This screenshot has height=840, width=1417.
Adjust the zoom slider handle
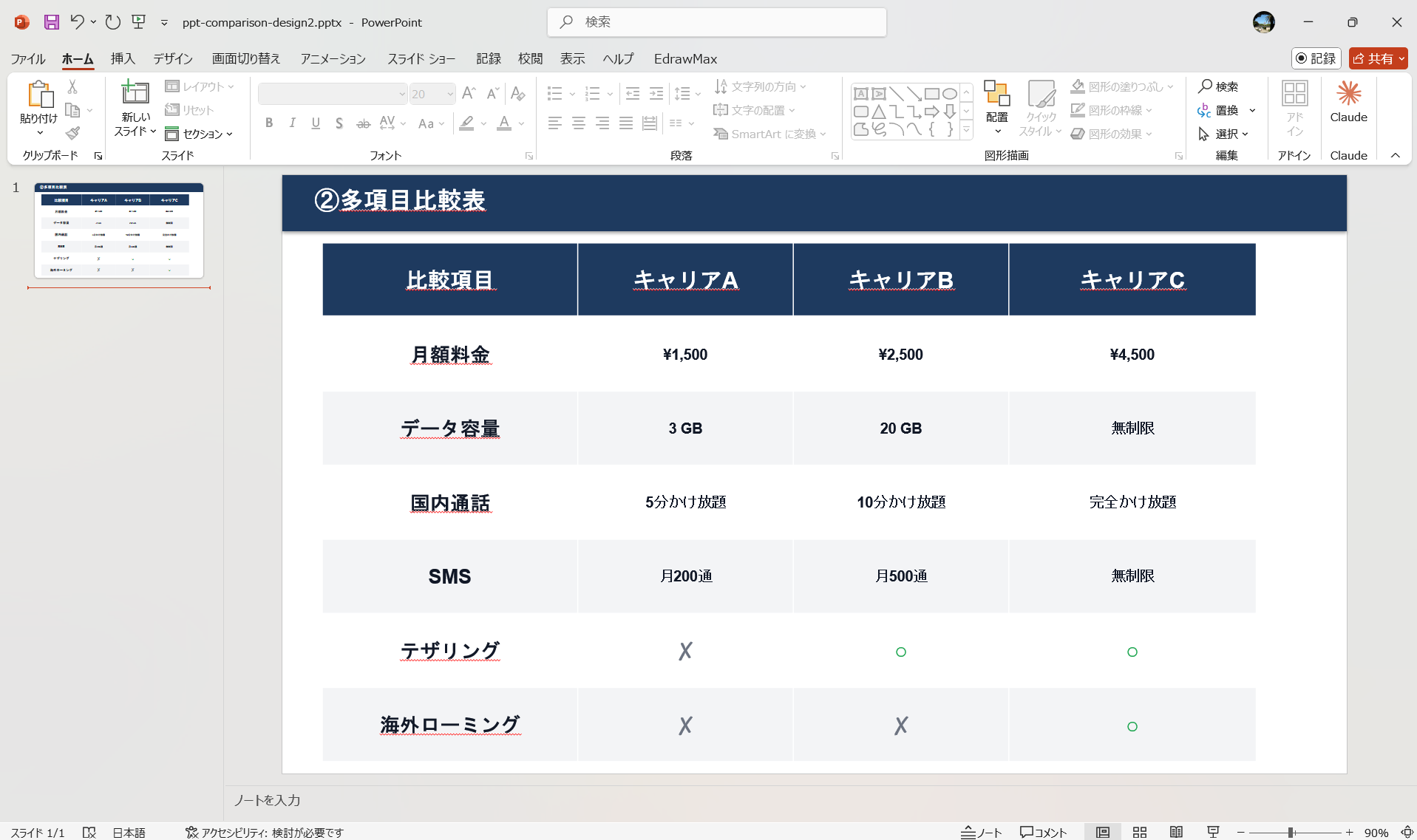tap(1291, 832)
